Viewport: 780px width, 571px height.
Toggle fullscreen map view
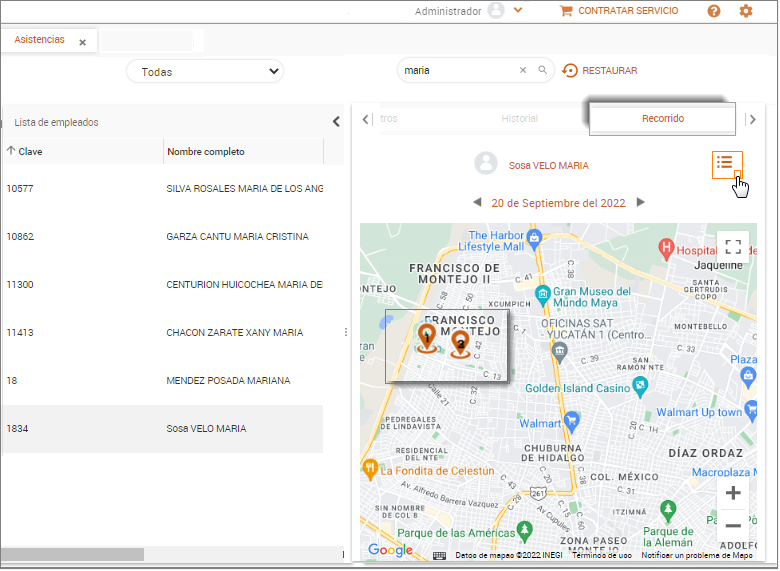pos(733,247)
